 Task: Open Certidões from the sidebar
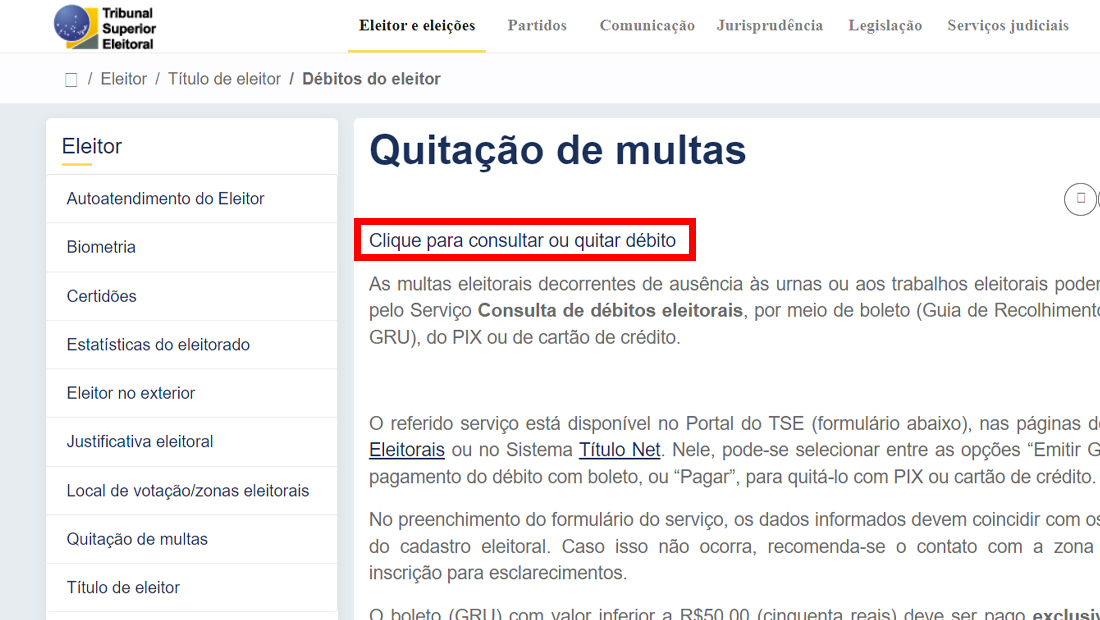point(101,296)
